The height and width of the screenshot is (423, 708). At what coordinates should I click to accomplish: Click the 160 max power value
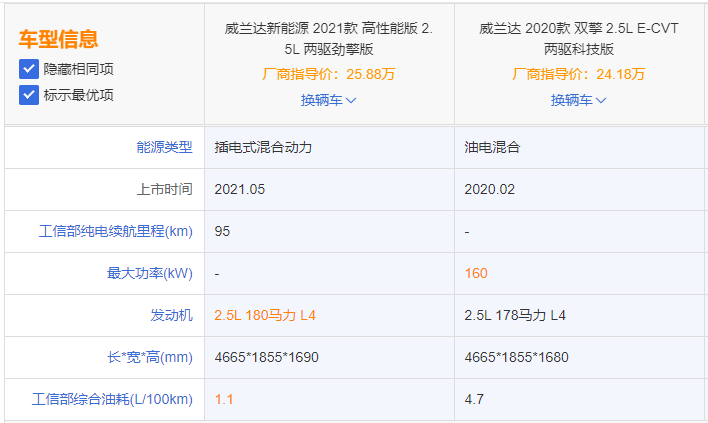coord(476,273)
